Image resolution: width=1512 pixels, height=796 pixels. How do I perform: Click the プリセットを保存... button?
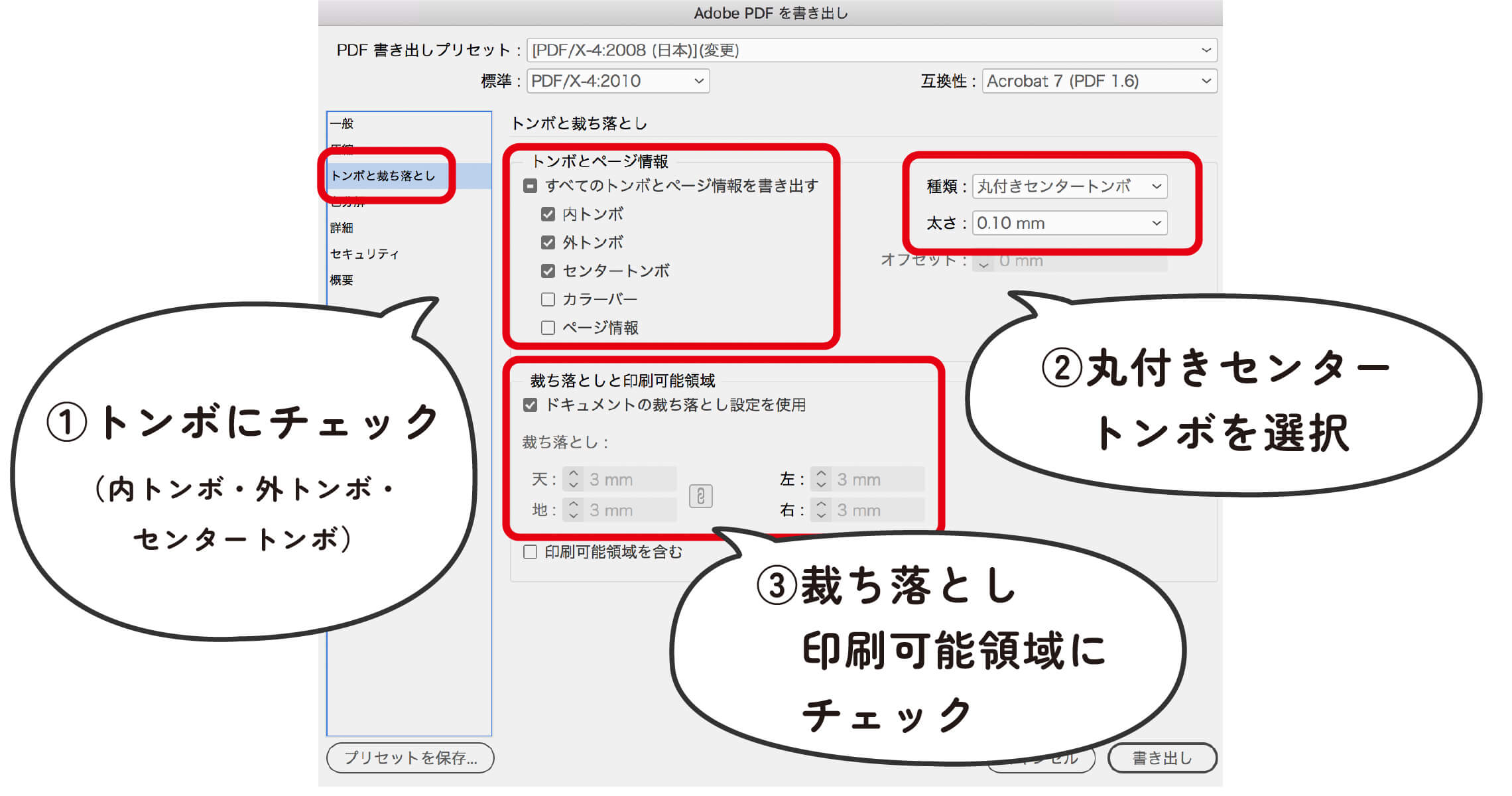tap(410, 758)
